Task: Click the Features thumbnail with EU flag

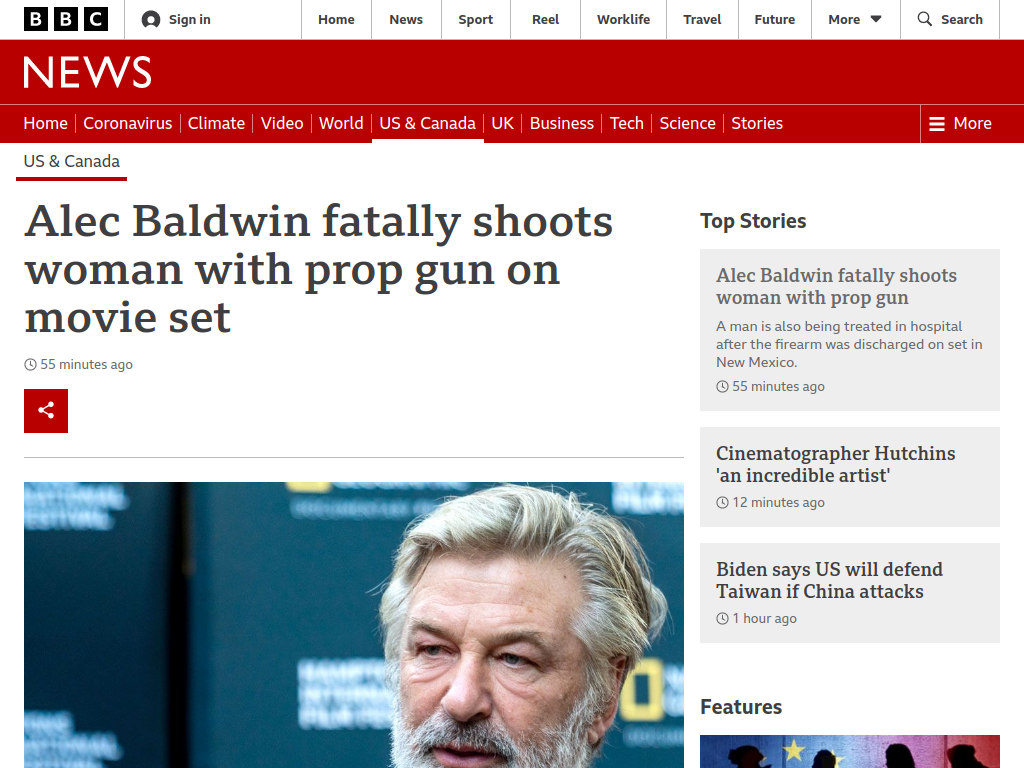Action: pyautogui.click(x=850, y=752)
